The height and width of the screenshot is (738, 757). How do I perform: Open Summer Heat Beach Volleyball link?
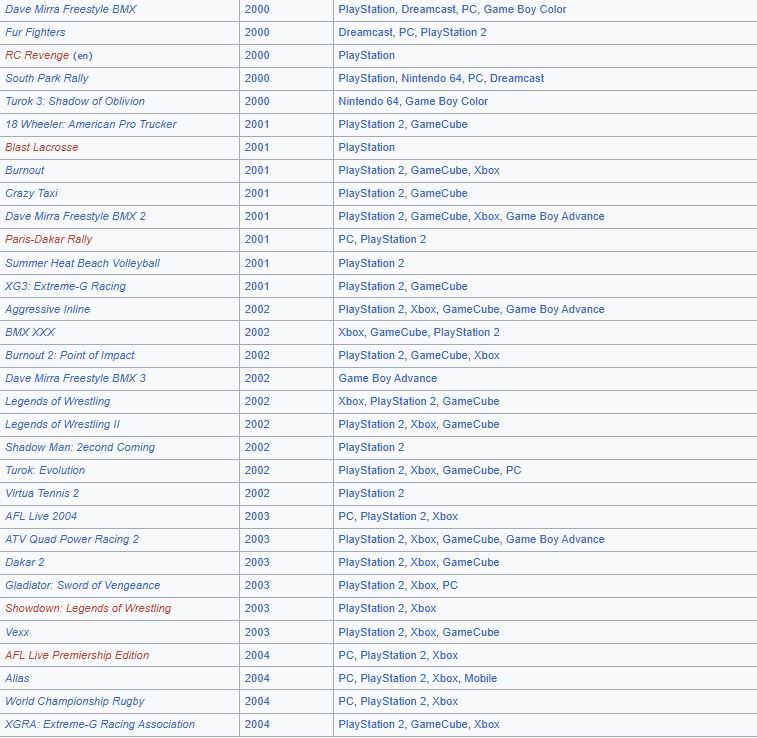(83, 264)
